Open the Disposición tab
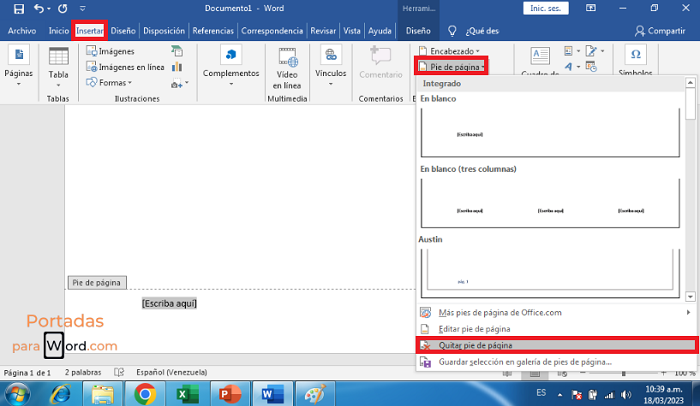Viewport: 700px width, 406px height. pyautogui.click(x=164, y=31)
